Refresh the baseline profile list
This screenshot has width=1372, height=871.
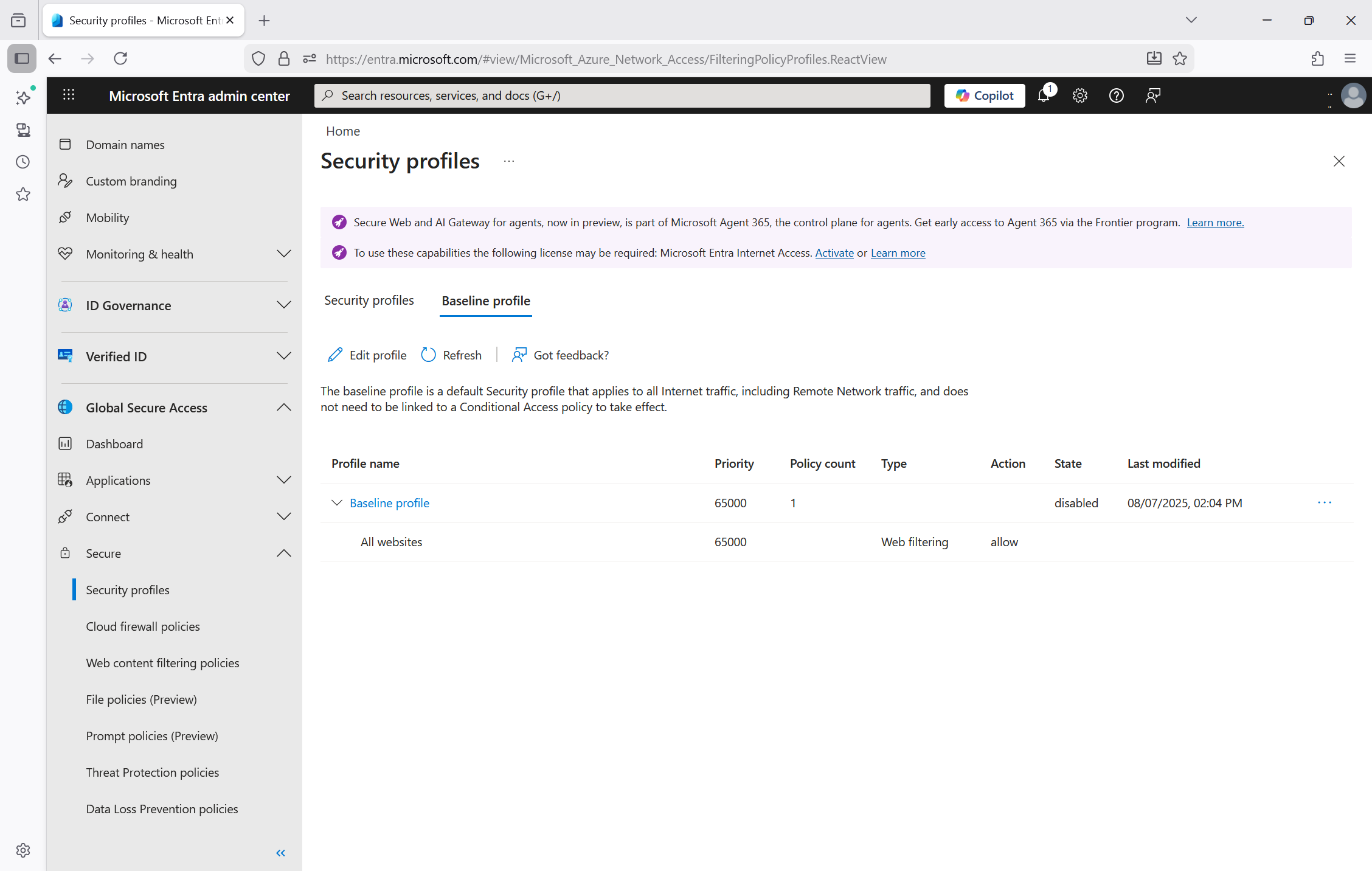[451, 355]
